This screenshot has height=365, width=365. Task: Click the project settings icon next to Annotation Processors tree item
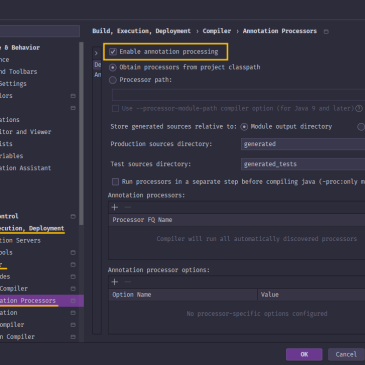coord(73,301)
